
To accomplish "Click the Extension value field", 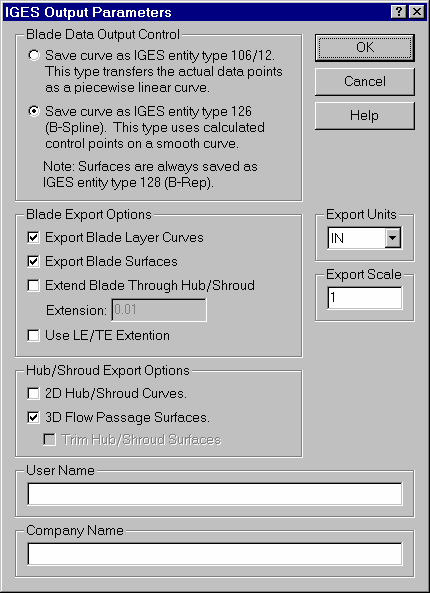I will click(159, 310).
